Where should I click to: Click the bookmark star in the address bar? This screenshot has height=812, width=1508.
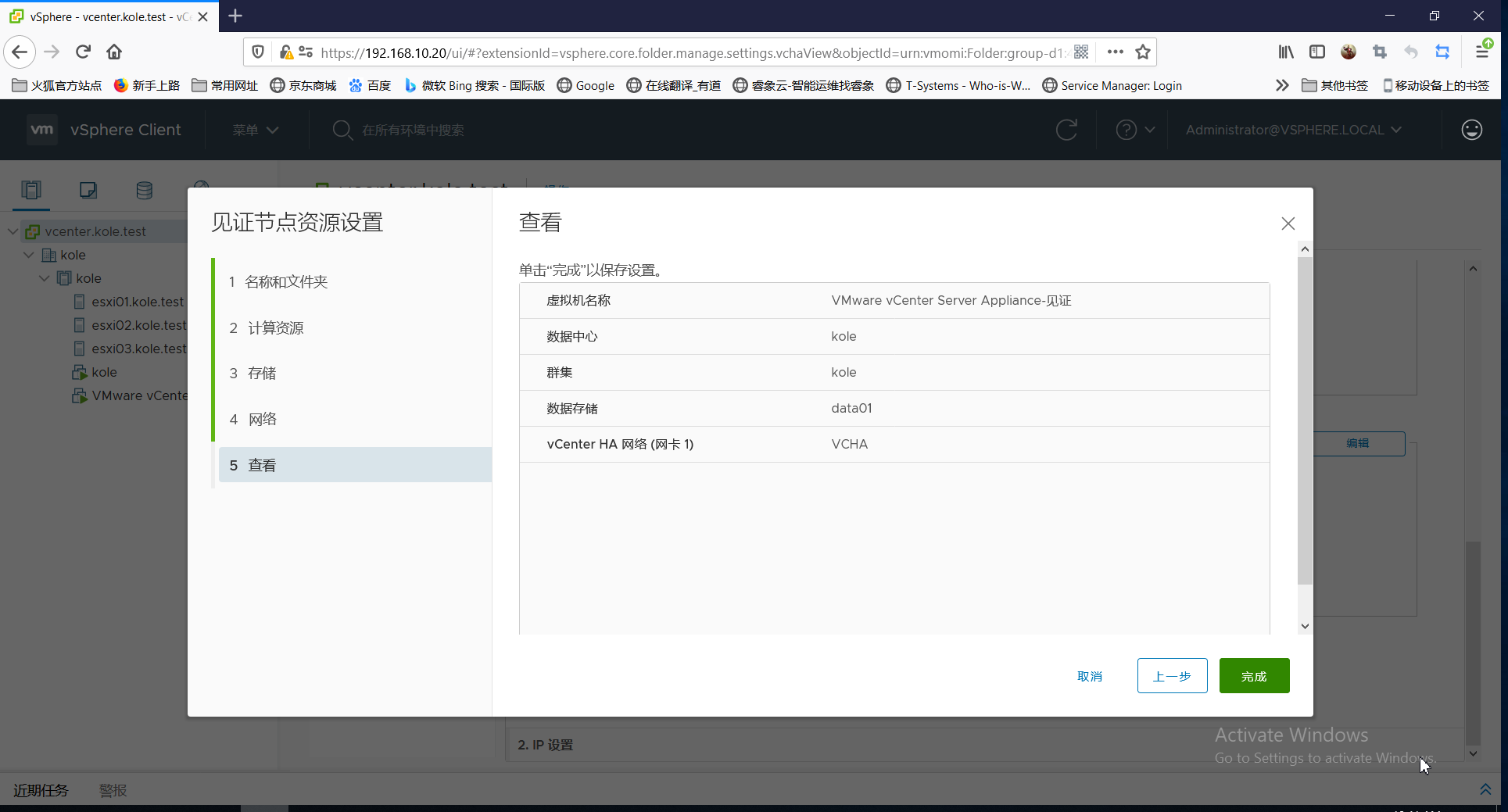coord(1142,52)
